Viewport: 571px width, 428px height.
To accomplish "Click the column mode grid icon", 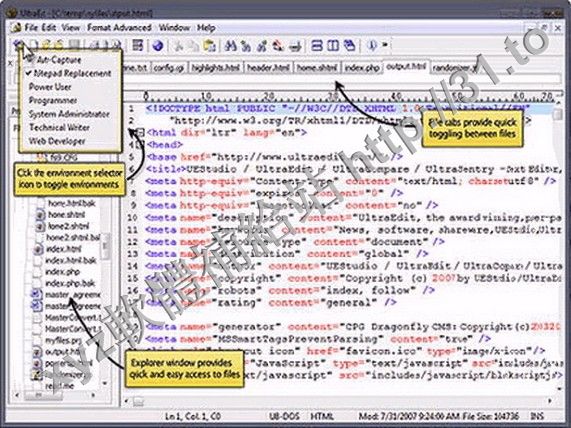I will [x=138, y=46].
